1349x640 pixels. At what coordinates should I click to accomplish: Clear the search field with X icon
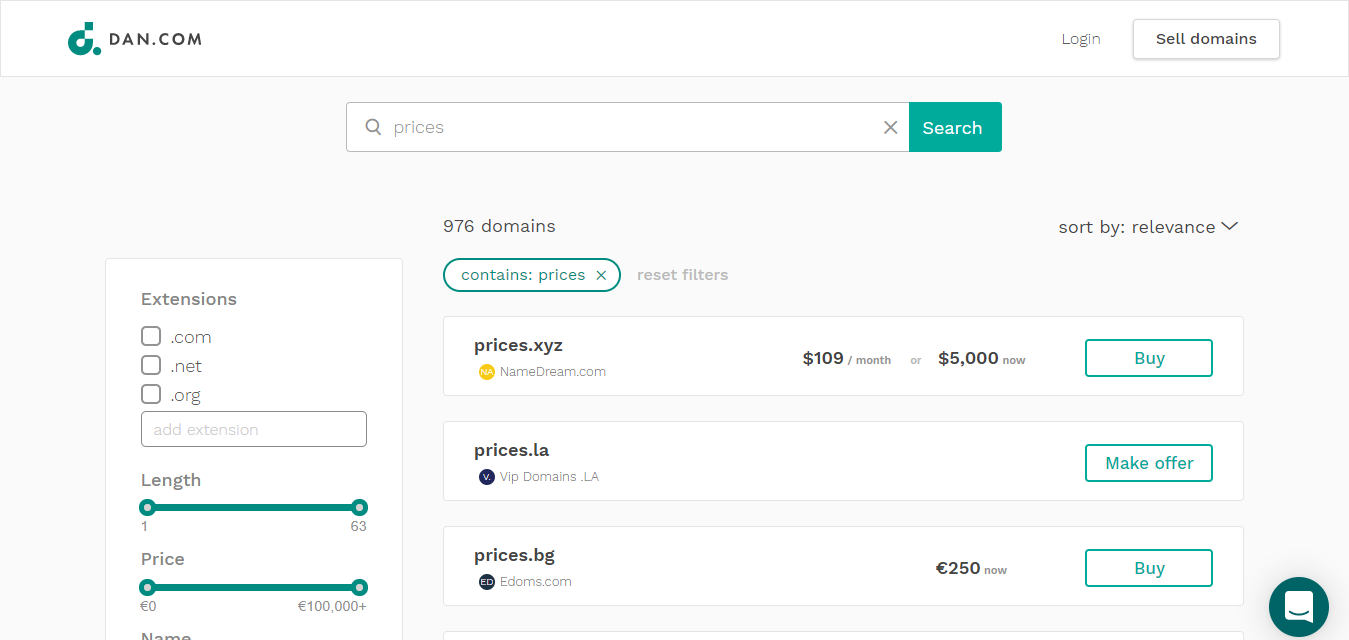coord(890,127)
